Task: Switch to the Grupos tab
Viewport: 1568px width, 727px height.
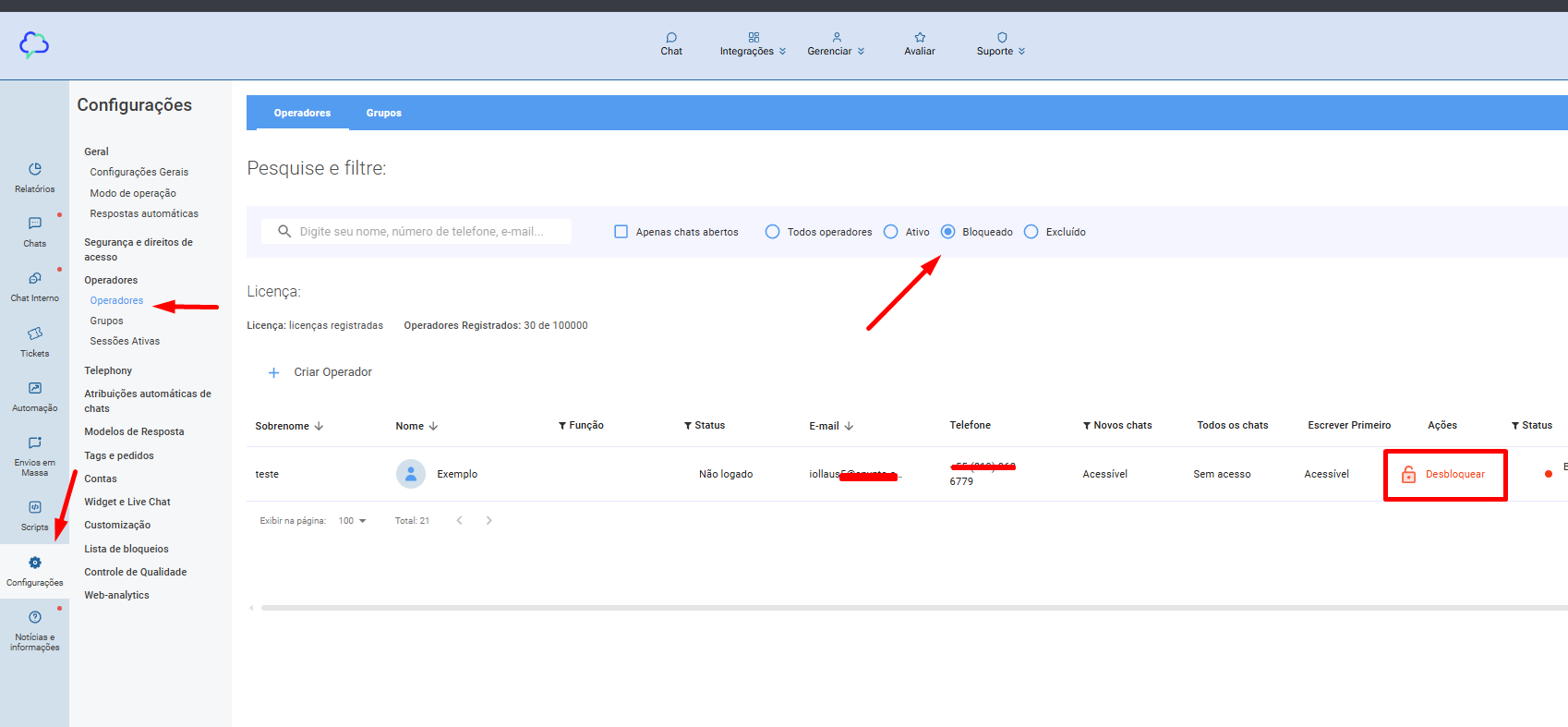Action: click(x=383, y=113)
